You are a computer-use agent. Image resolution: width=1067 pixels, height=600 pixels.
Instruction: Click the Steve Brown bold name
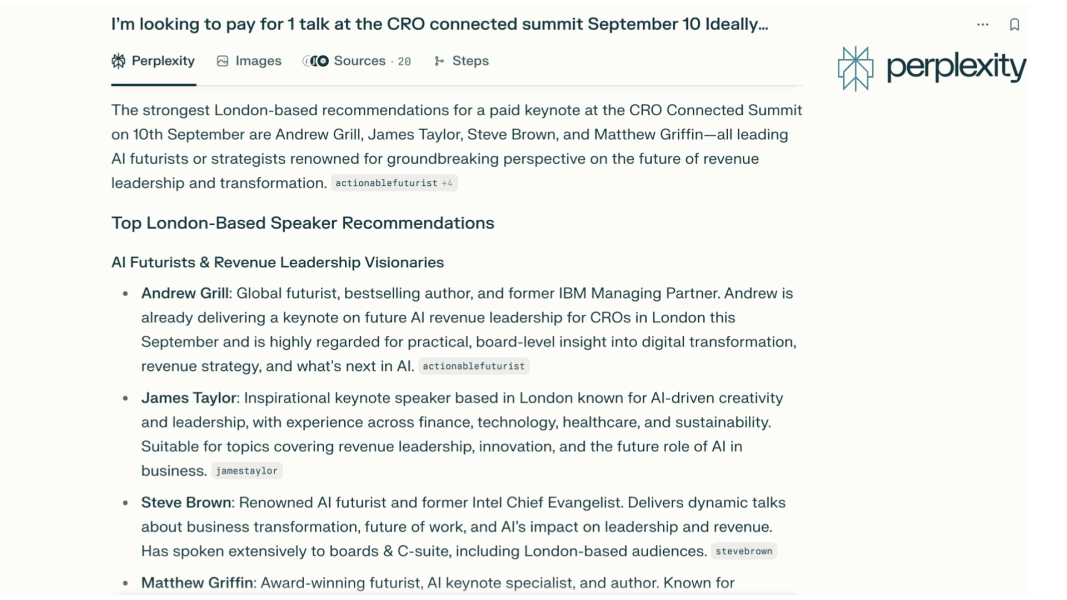[x=186, y=502]
